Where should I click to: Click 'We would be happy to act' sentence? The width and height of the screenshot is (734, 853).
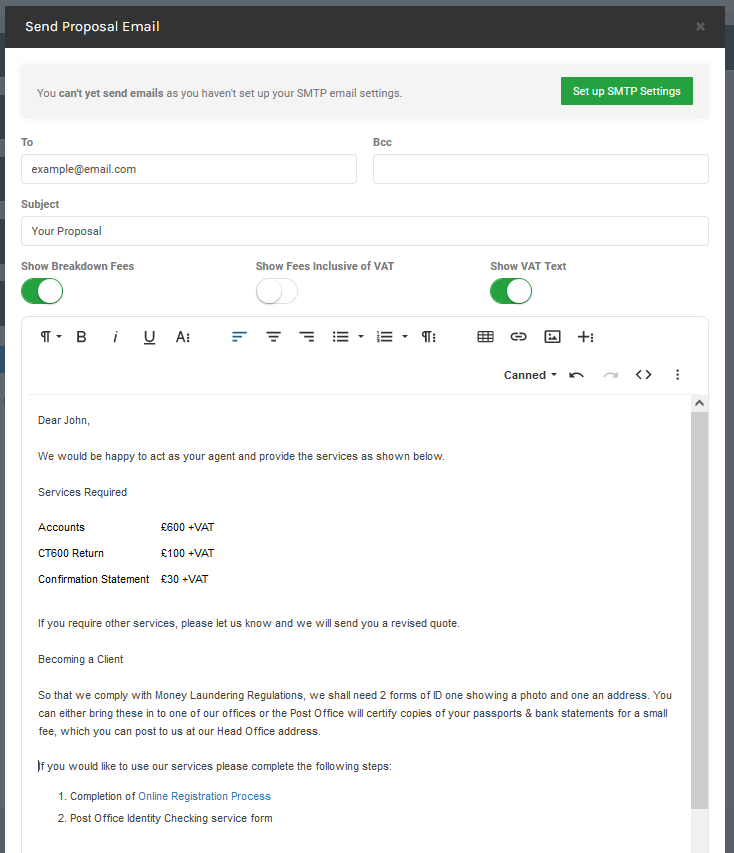pos(241,456)
